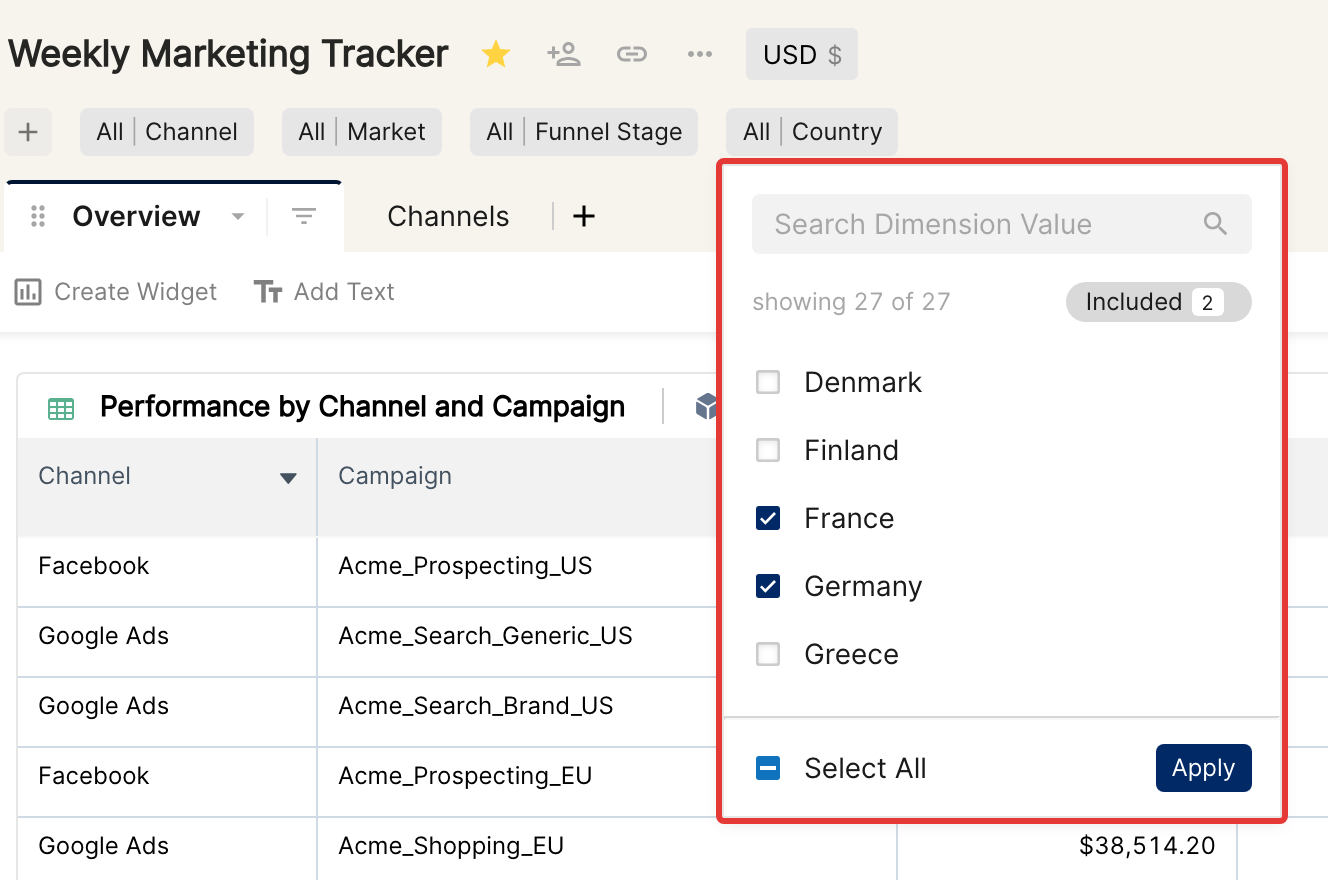Open the filter lines icon beside Overview
Viewport: 1328px width, 880px height.
point(304,216)
